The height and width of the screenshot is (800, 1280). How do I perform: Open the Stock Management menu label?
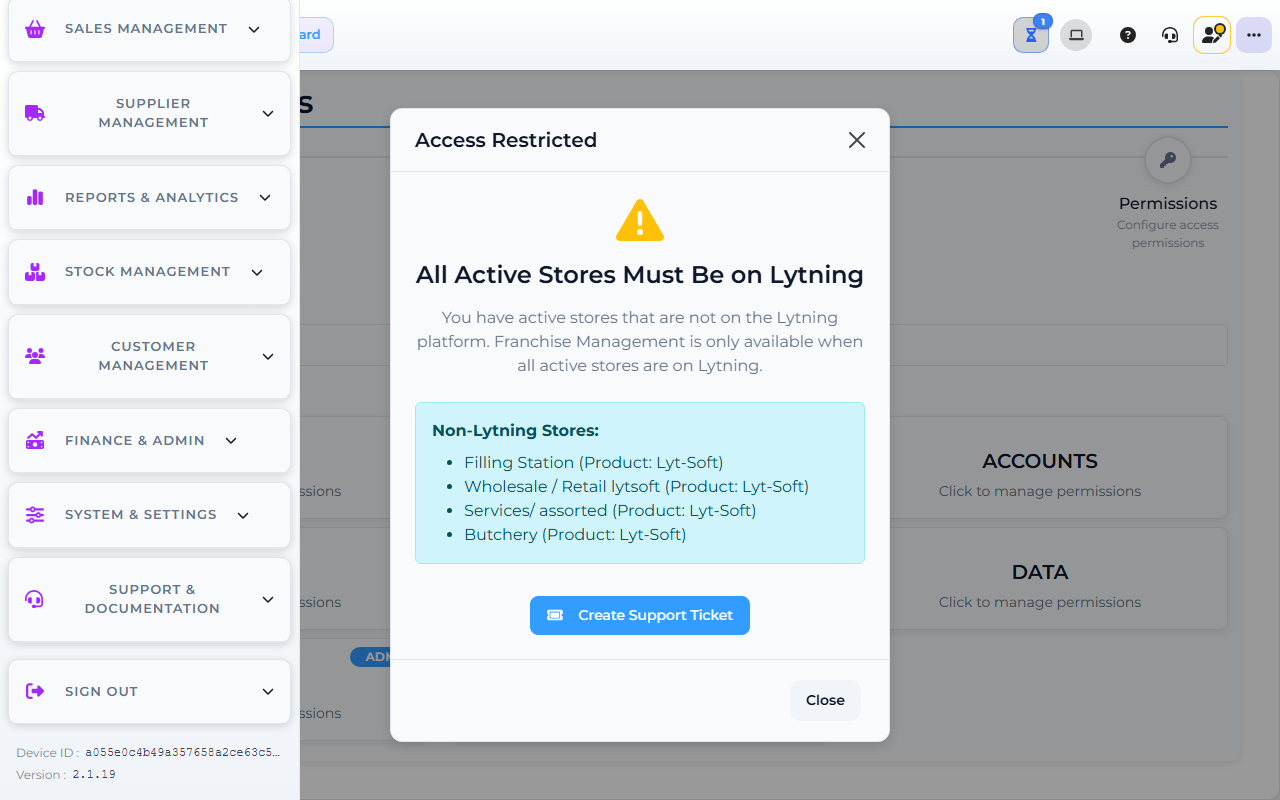tap(148, 272)
